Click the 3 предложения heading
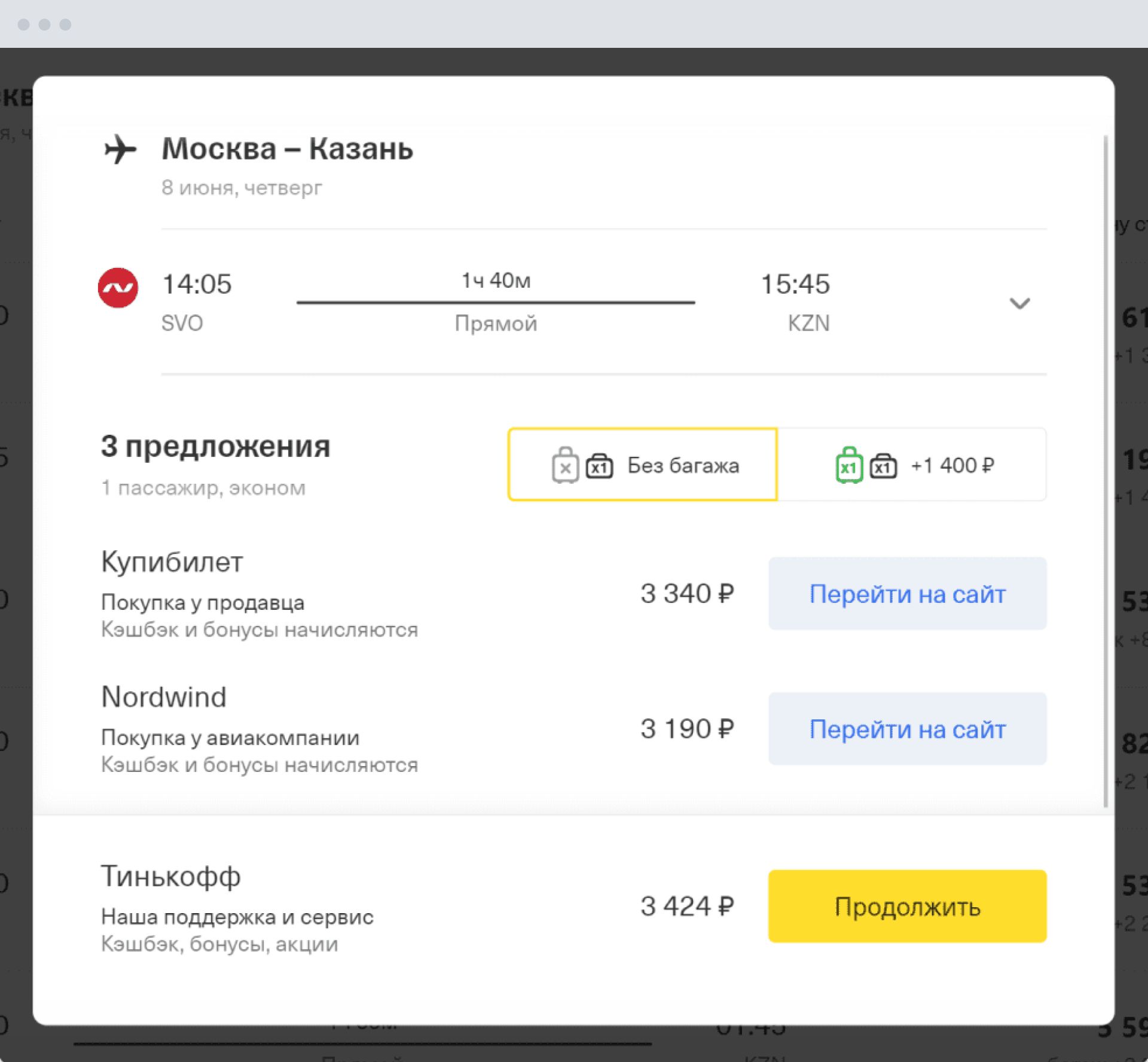The width and height of the screenshot is (1148, 1062). 215,447
